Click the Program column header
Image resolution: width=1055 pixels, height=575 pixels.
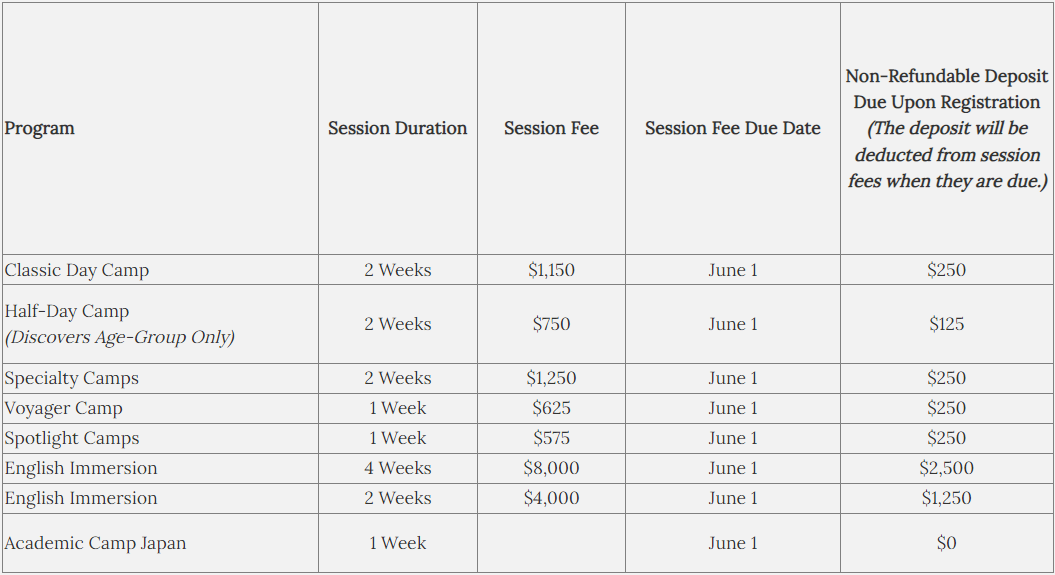(x=39, y=128)
